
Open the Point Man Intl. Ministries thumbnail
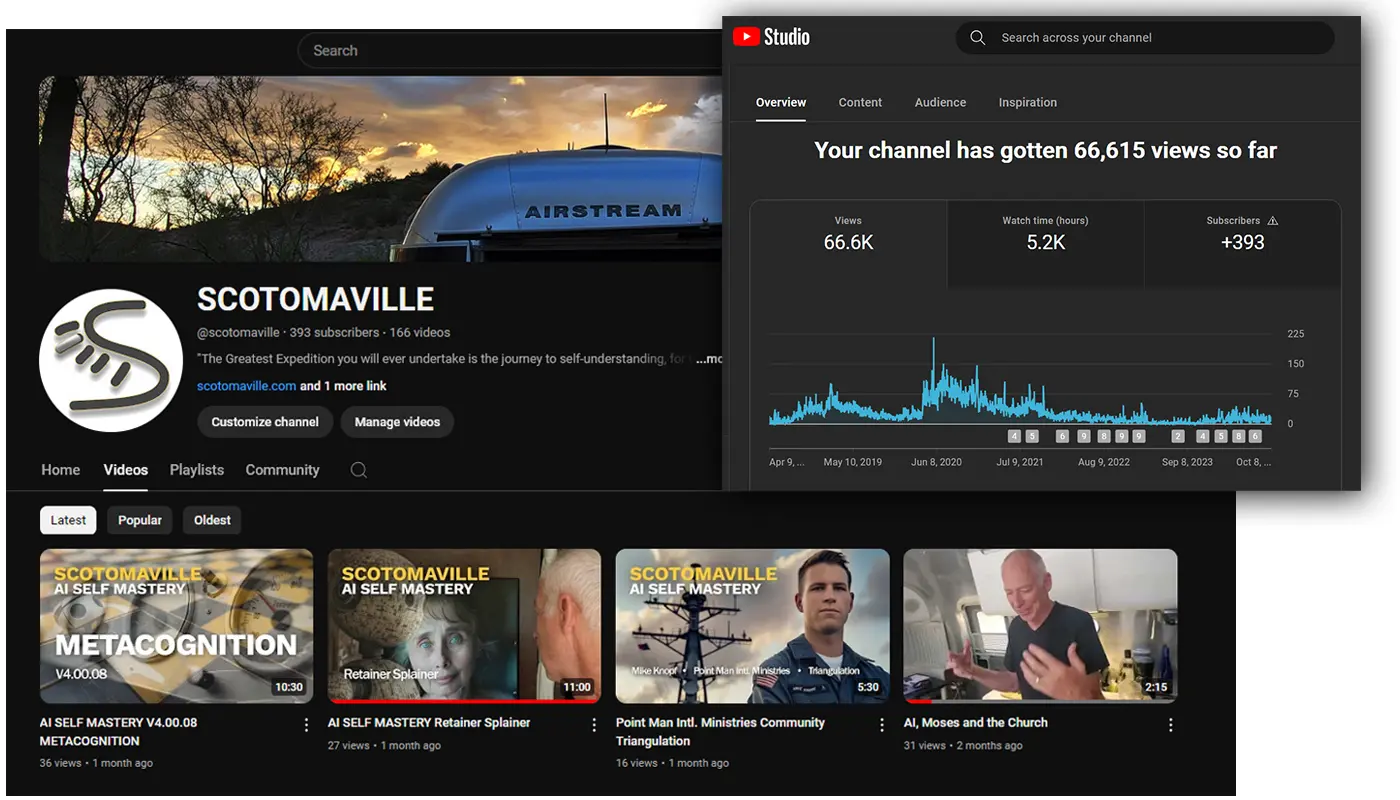tap(752, 626)
